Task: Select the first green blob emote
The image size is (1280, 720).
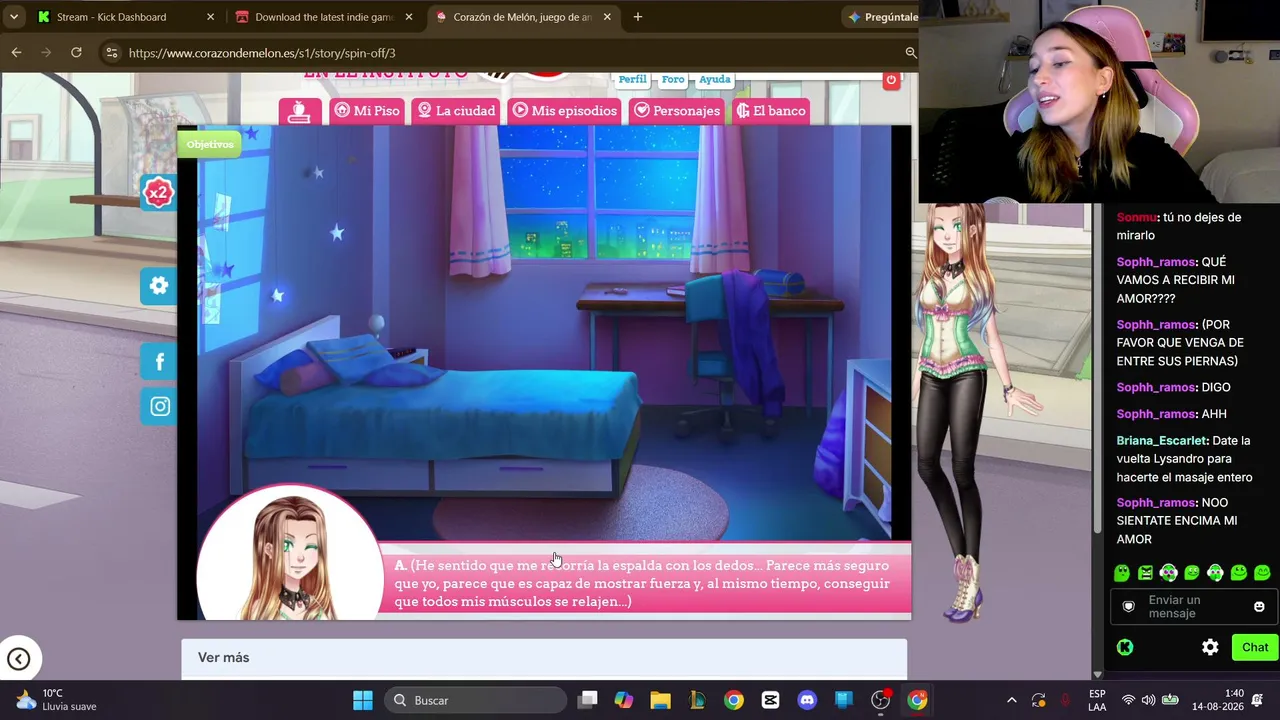Action: click(x=1122, y=573)
